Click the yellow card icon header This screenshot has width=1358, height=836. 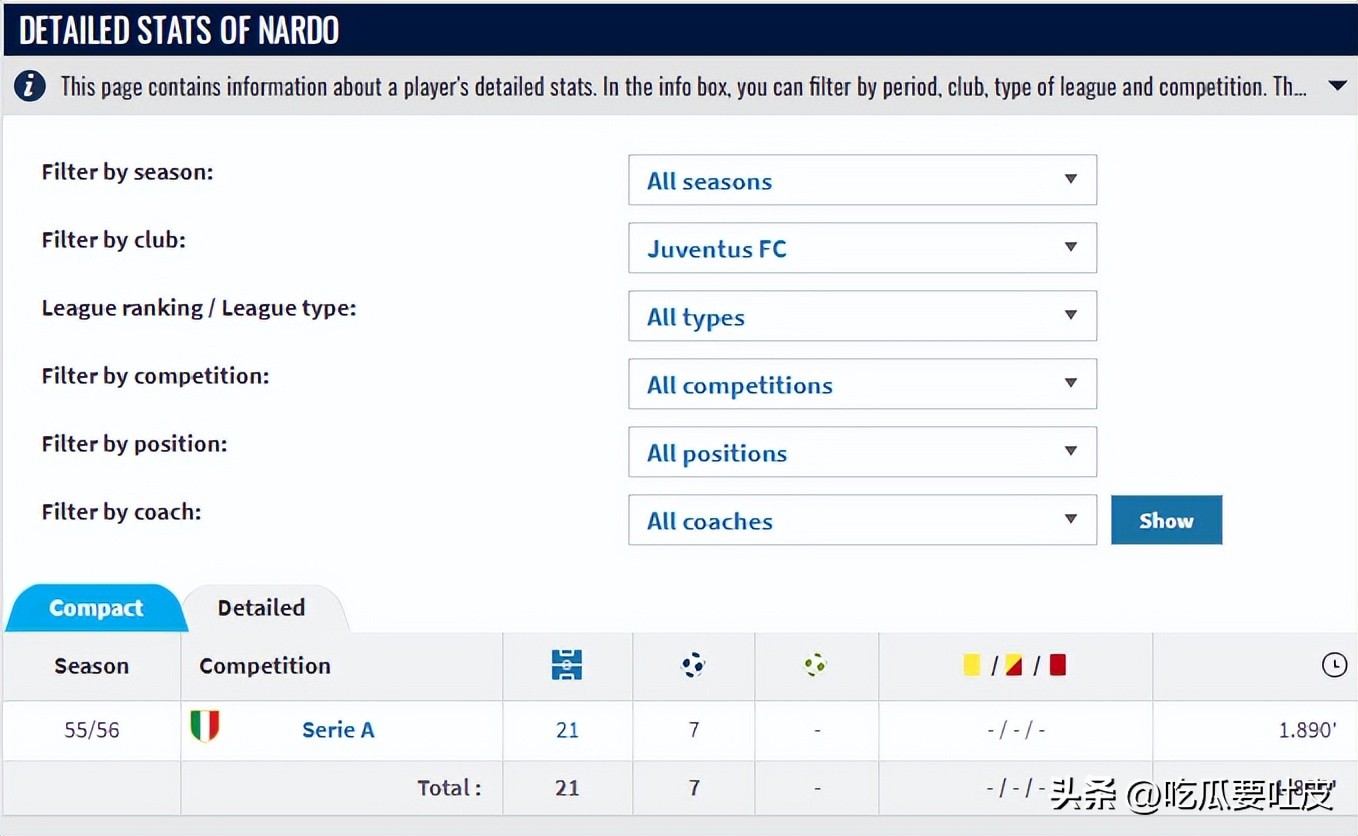click(971, 665)
